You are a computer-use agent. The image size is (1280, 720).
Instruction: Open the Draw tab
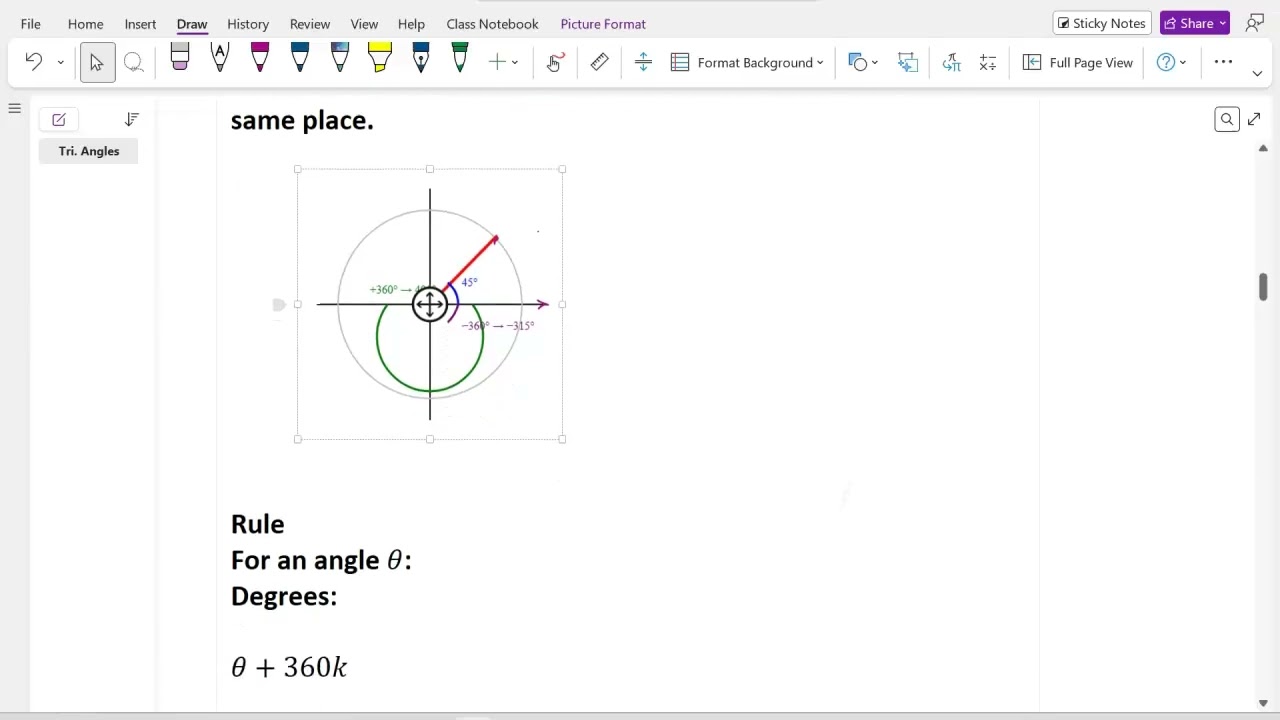click(192, 23)
